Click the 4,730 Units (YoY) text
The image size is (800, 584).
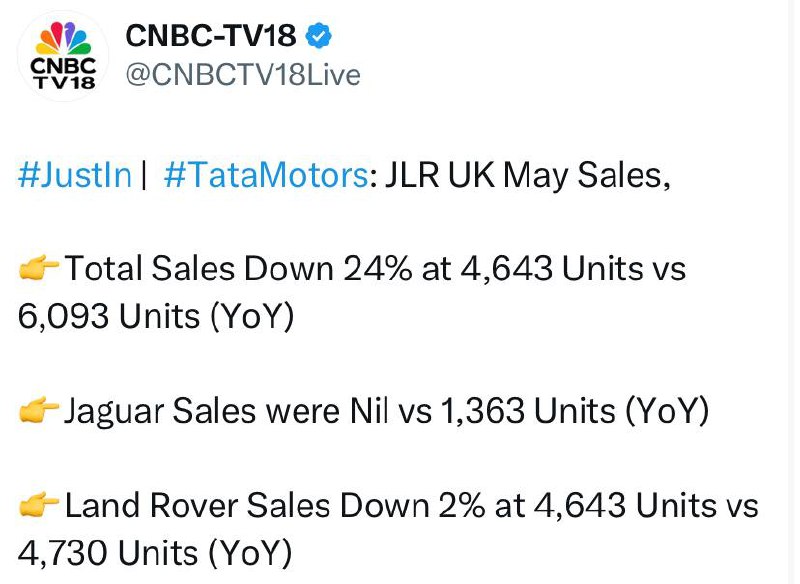click(x=155, y=553)
